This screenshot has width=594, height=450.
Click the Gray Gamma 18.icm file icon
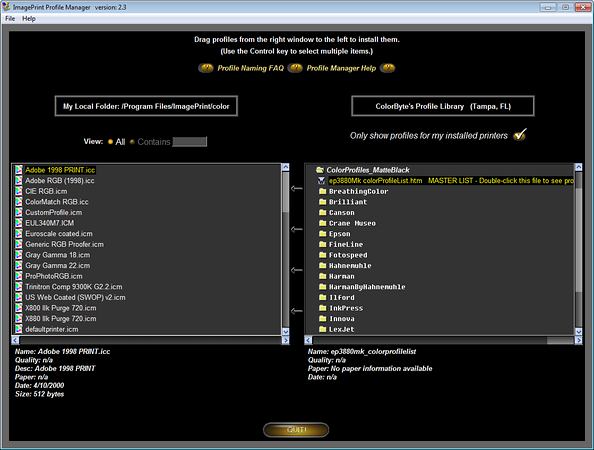[x=19, y=255]
